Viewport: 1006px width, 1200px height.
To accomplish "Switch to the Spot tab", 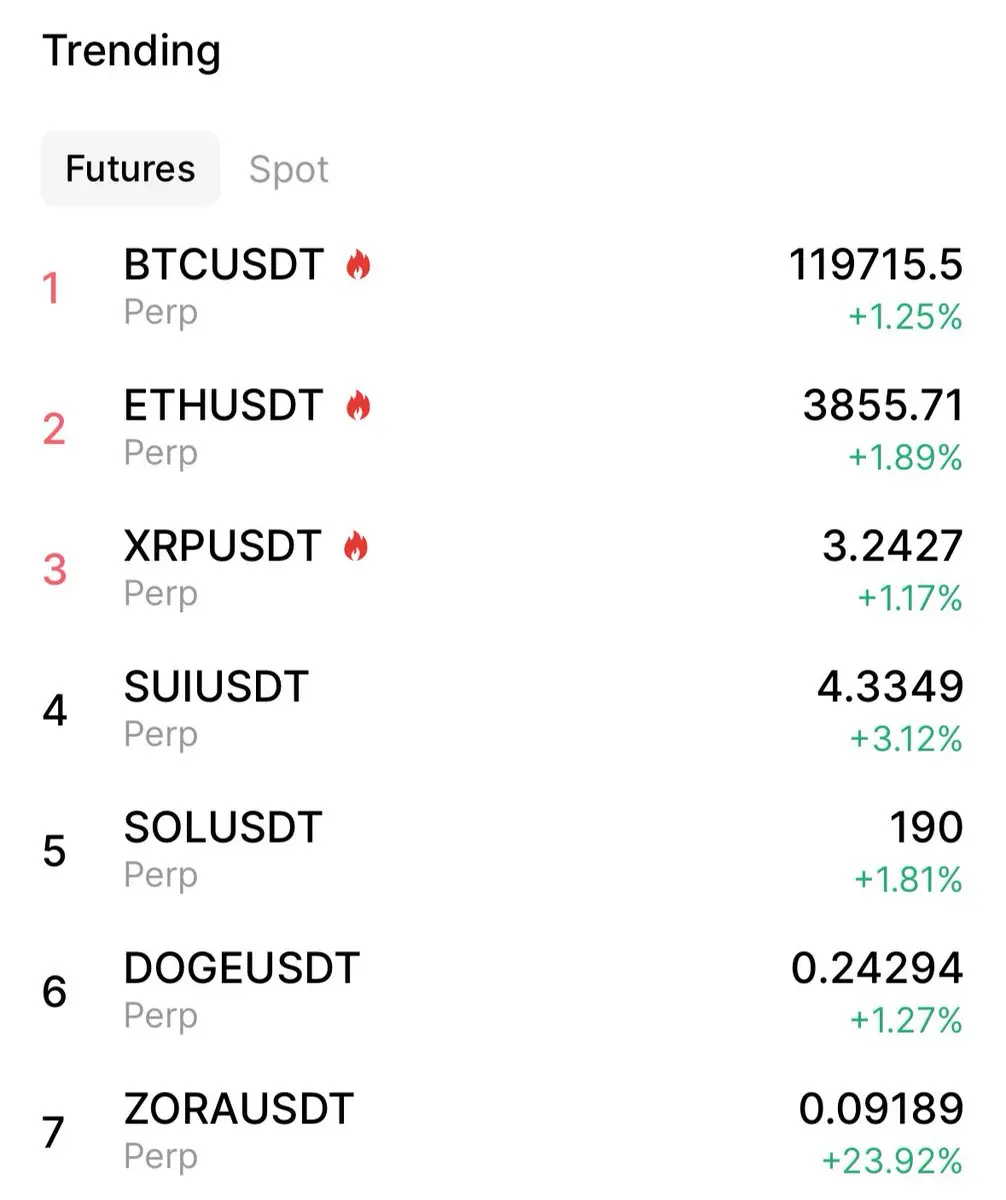I will pos(289,169).
